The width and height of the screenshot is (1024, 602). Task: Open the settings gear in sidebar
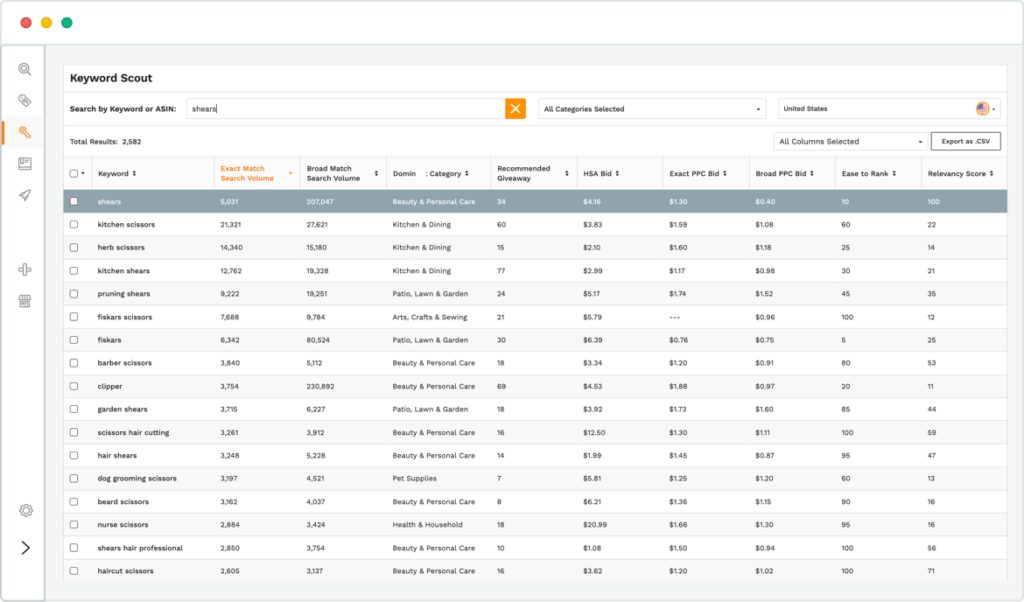[25, 511]
